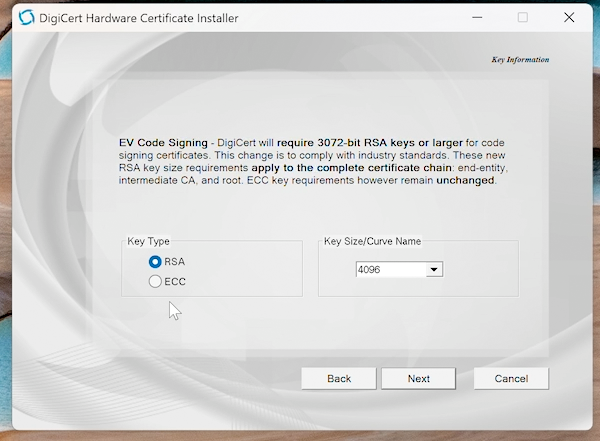600x441 pixels.
Task: Open the key size dropdown arrow
Action: (434, 269)
